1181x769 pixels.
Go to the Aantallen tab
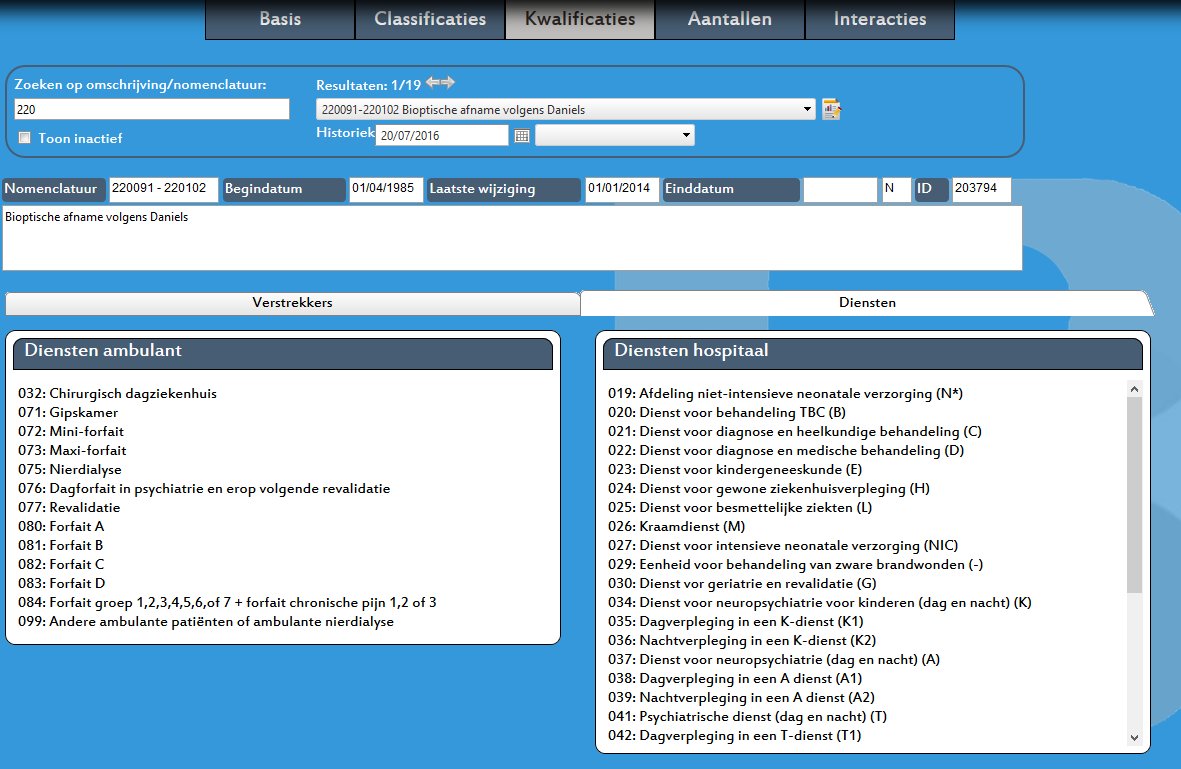point(730,20)
